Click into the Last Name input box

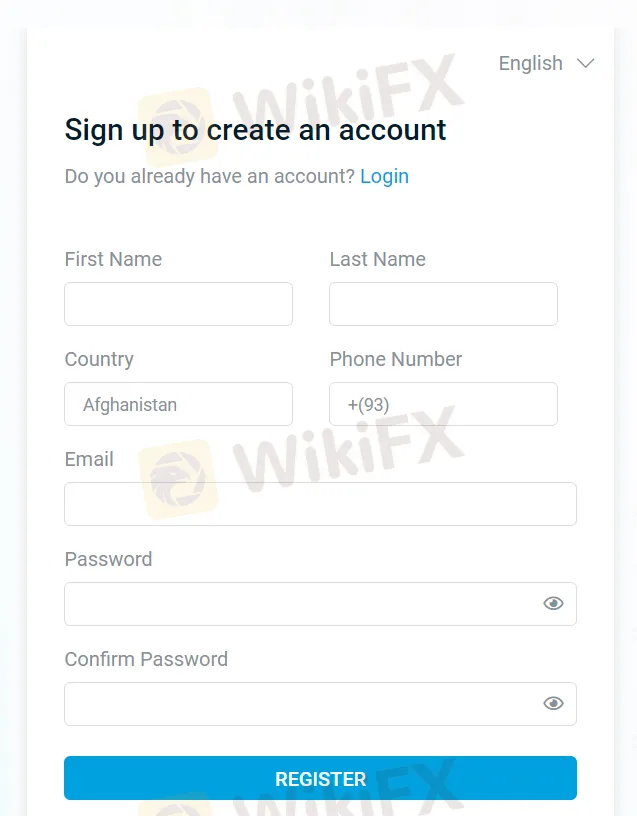(443, 304)
